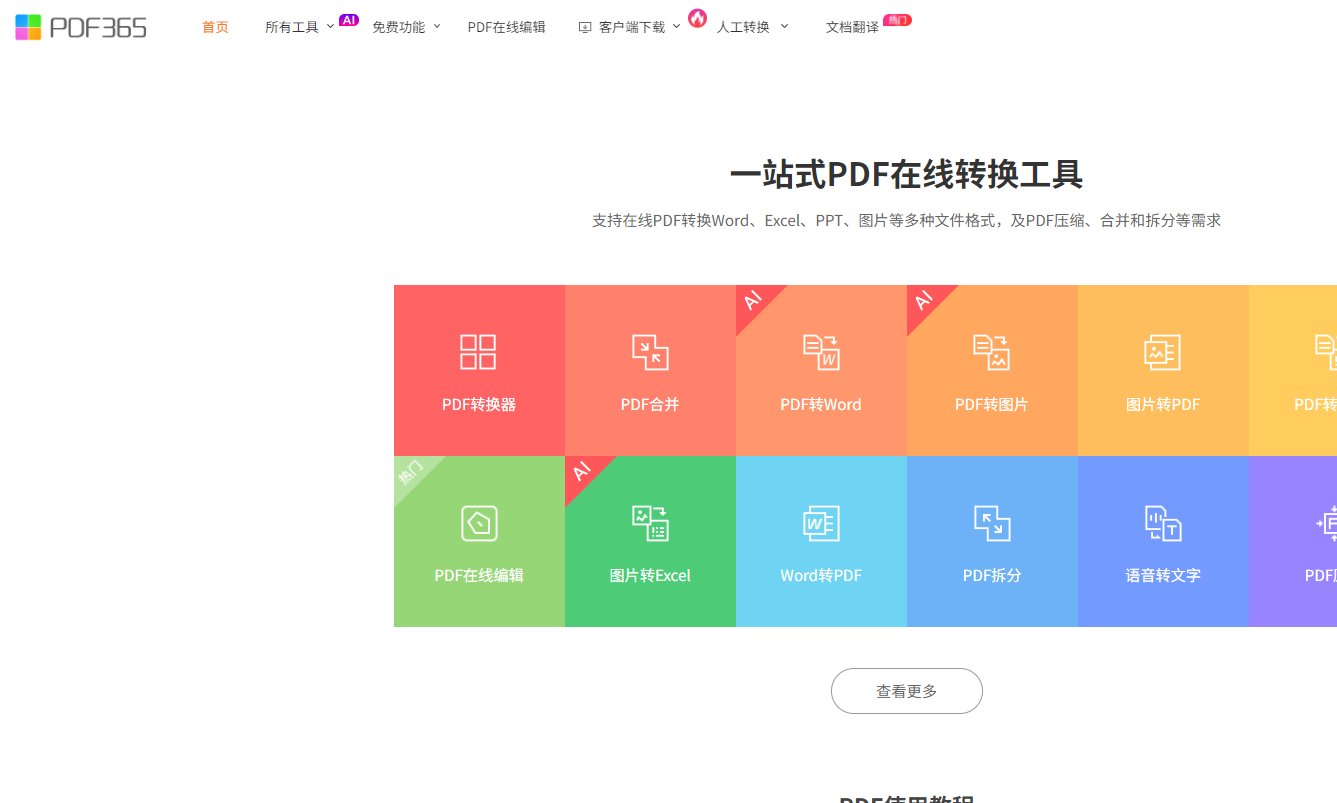Open the PDF转图片 tool icon

pos(992,352)
